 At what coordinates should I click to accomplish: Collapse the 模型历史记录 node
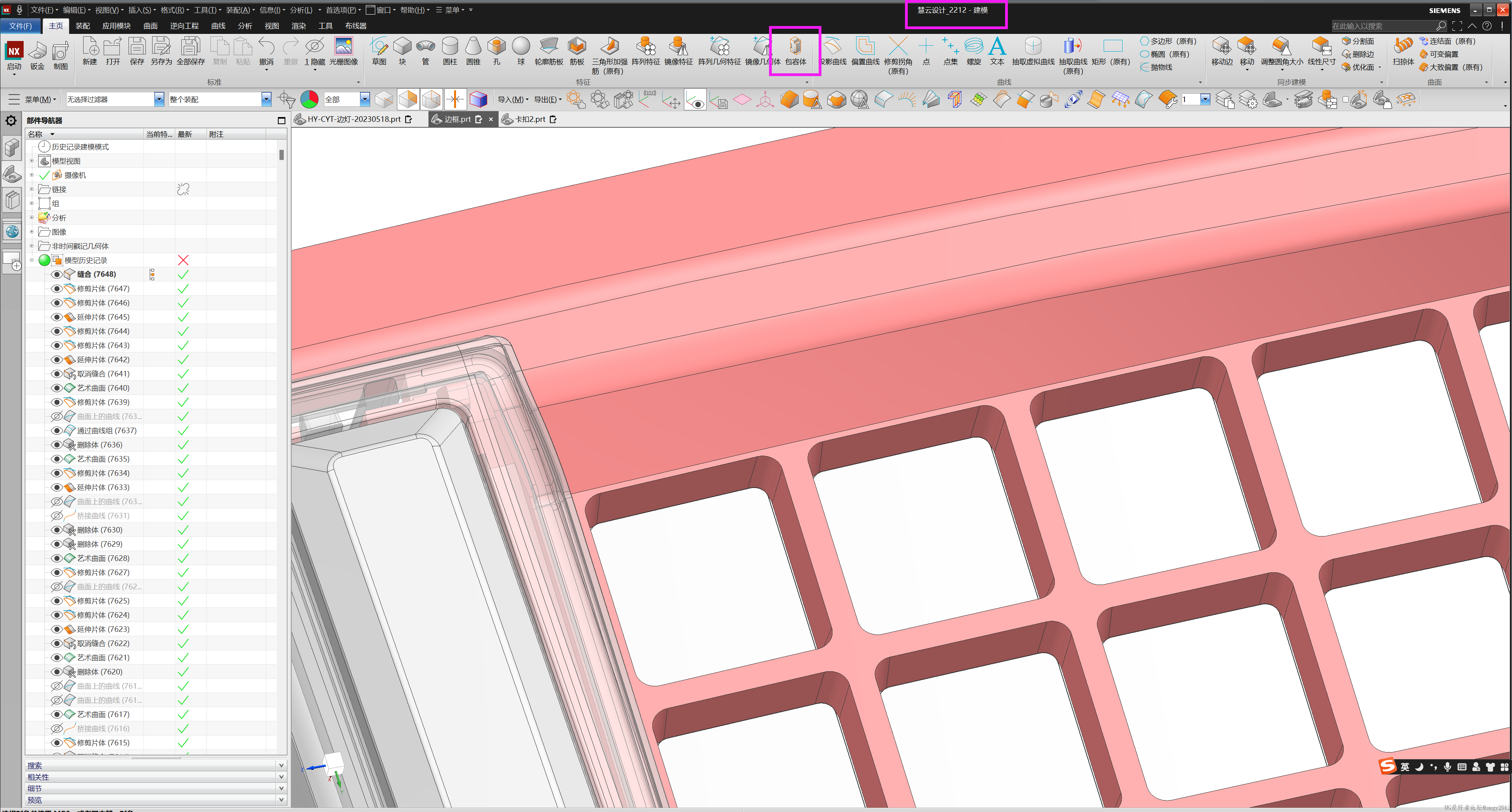32,260
